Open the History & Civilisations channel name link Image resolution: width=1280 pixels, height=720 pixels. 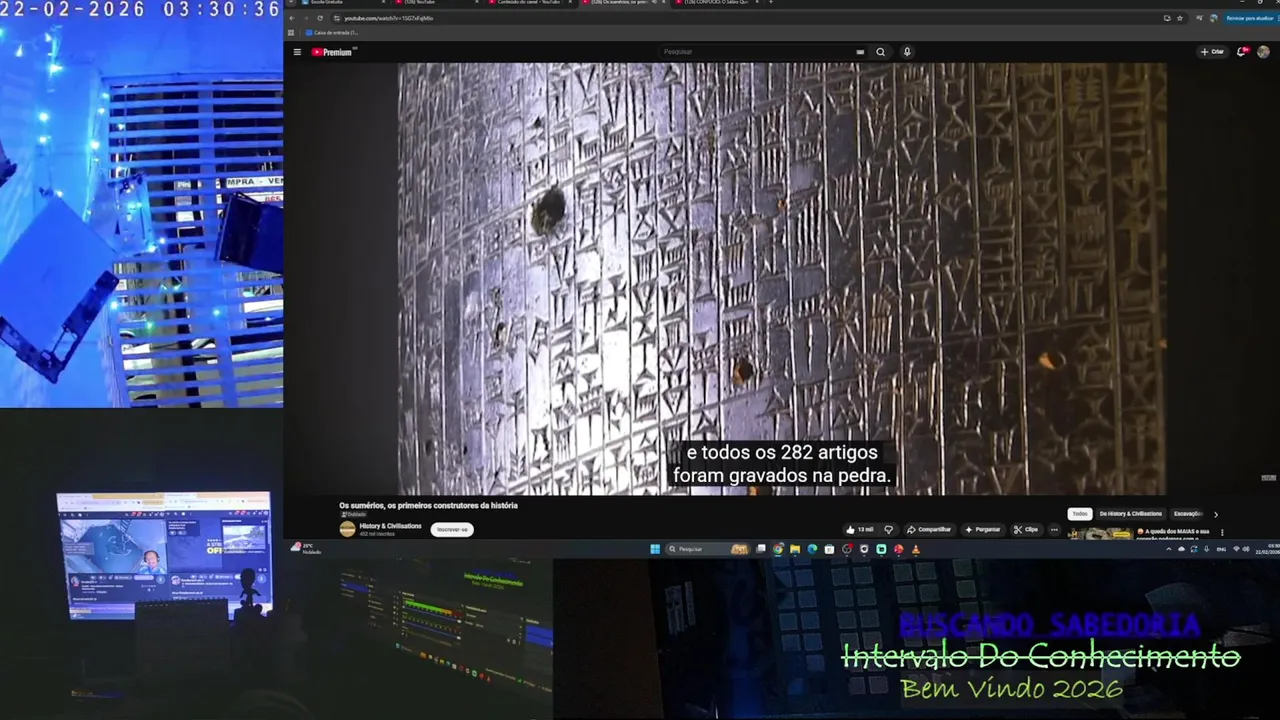391,526
